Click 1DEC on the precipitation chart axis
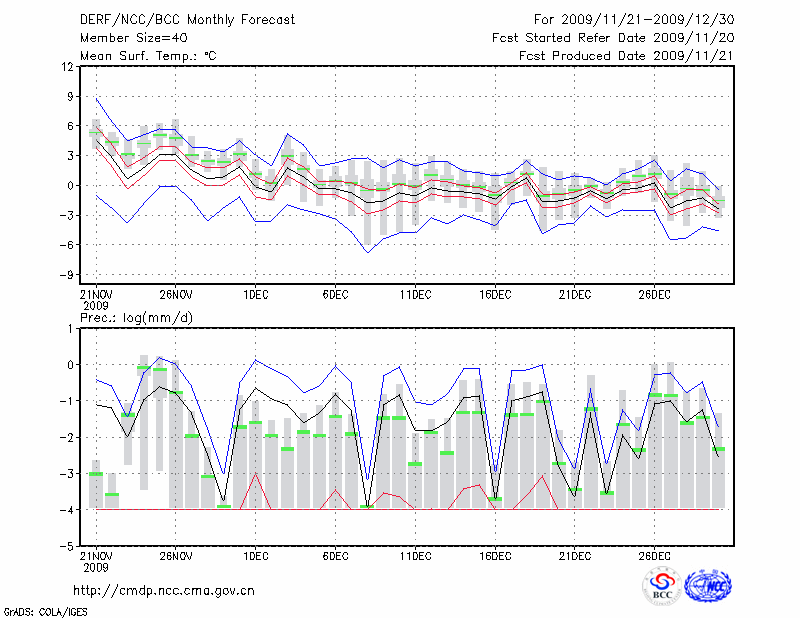Screen dimensions: 800x618 pos(255,556)
